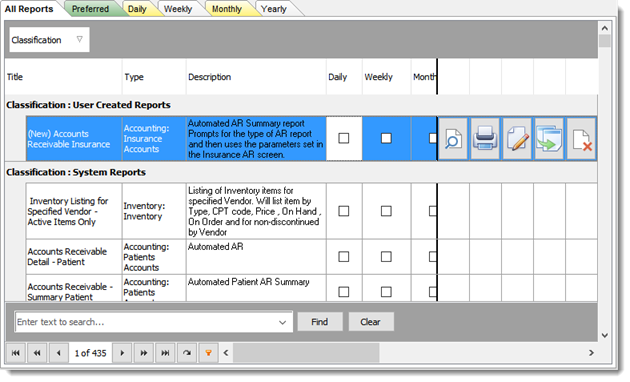
Task: Go to last record in navigator
Action: [x=165, y=353]
